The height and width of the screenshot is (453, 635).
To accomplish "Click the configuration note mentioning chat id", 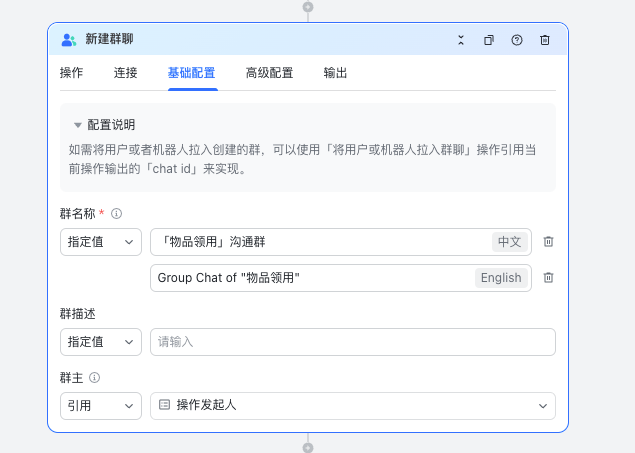I will 302,159.
